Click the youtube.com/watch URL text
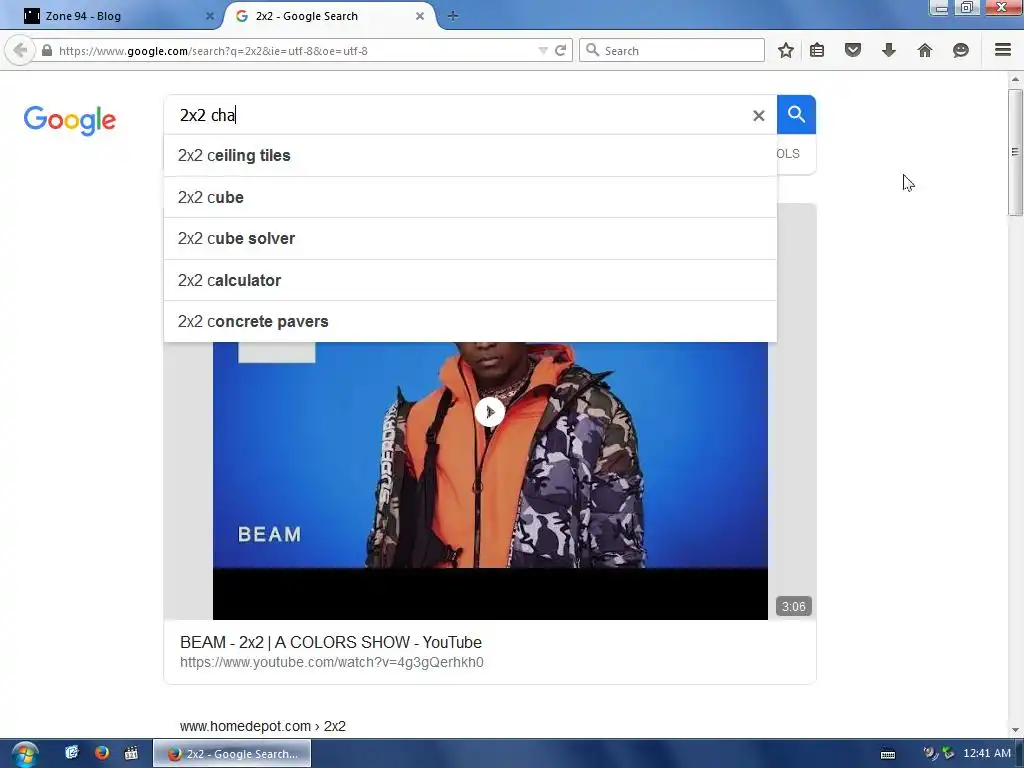The width and height of the screenshot is (1024, 768). pos(332,662)
